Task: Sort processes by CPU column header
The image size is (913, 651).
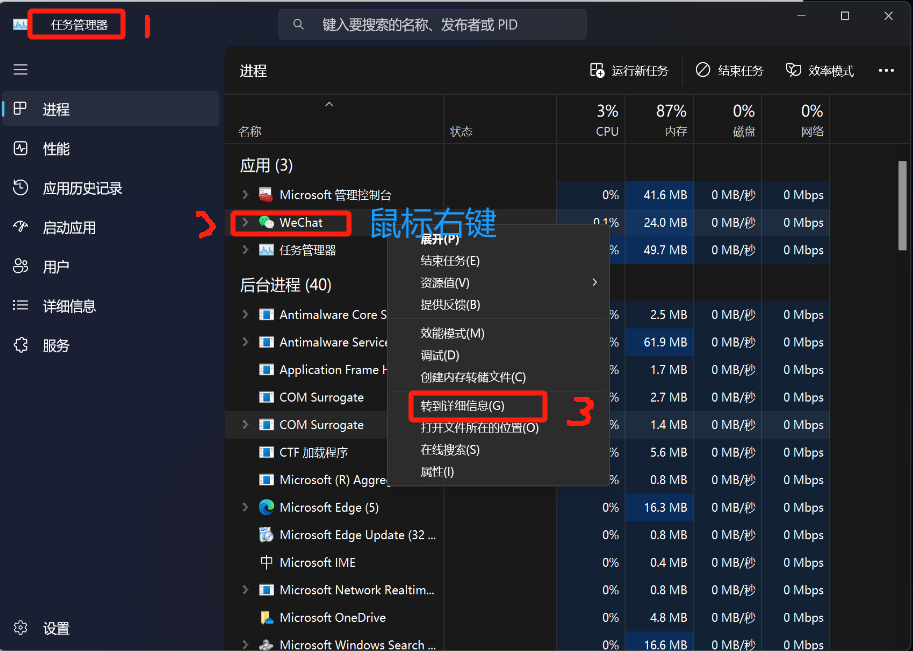Action: tap(591, 119)
